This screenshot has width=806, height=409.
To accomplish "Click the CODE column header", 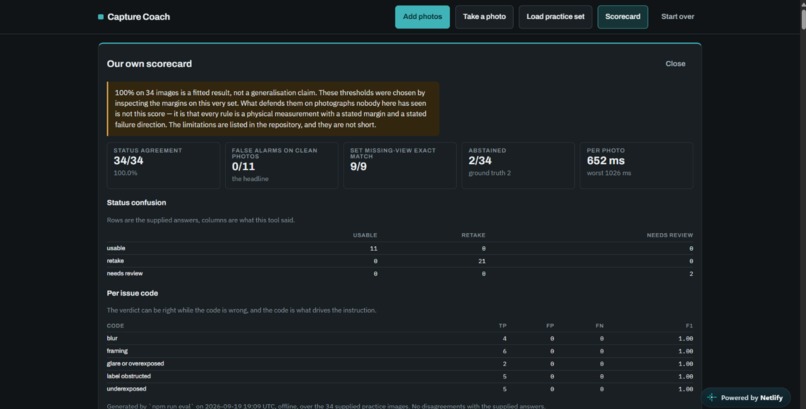I will [x=115, y=326].
